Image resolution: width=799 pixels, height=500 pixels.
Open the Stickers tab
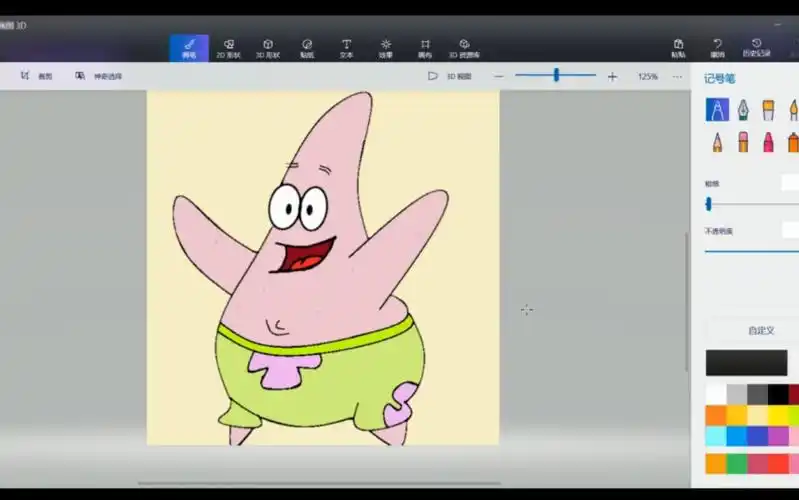pyautogui.click(x=307, y=48)
